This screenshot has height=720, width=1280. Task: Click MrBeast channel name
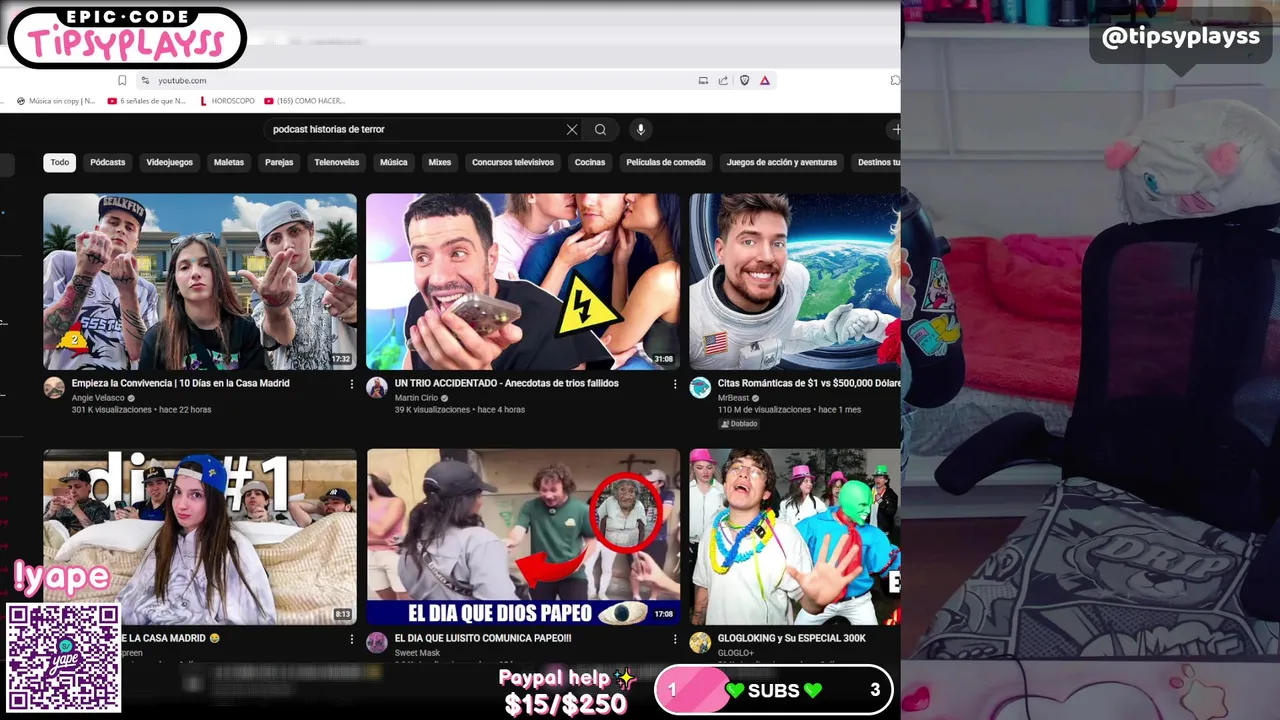click(733, 398)
